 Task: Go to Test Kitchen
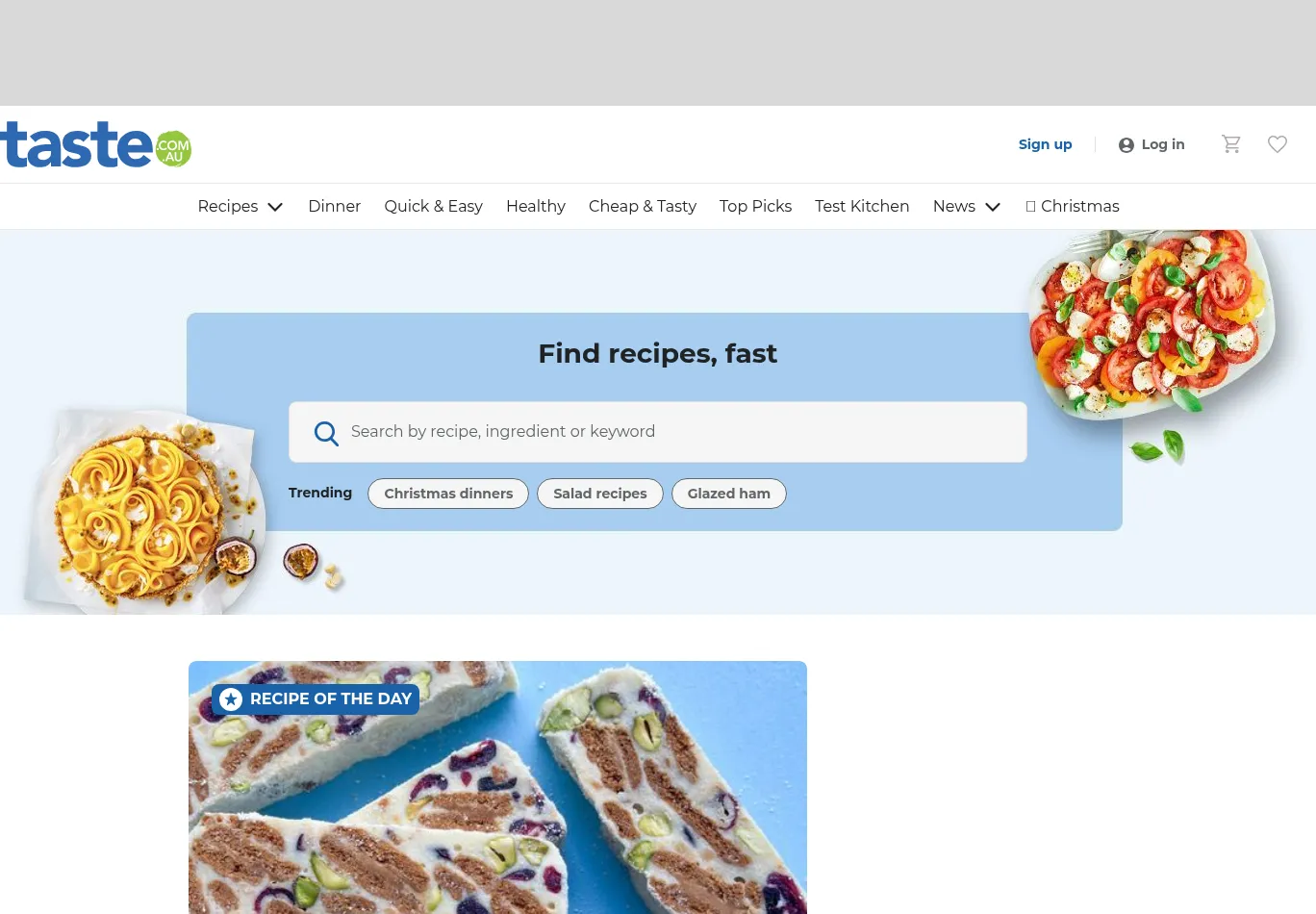(x=862, y=206)
